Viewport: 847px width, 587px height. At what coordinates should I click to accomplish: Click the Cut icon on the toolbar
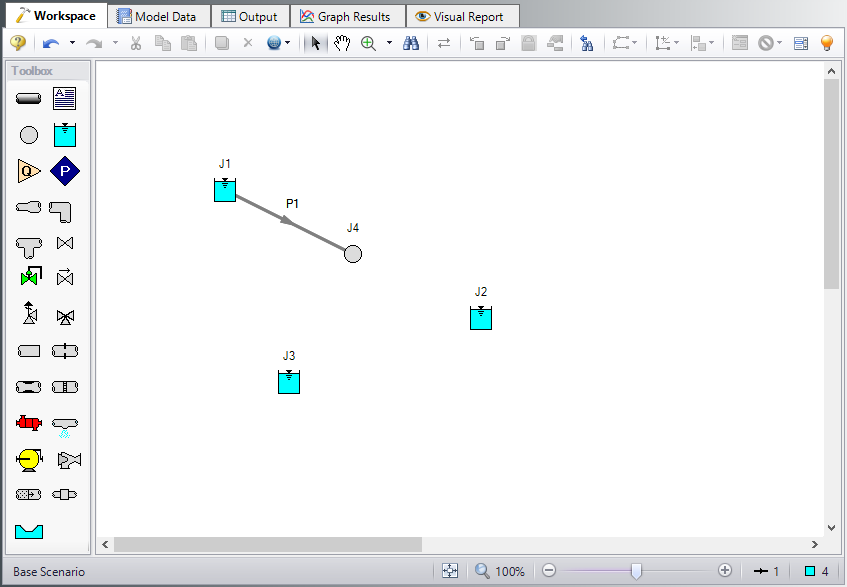pyautogui.click(x=138, y=44)
